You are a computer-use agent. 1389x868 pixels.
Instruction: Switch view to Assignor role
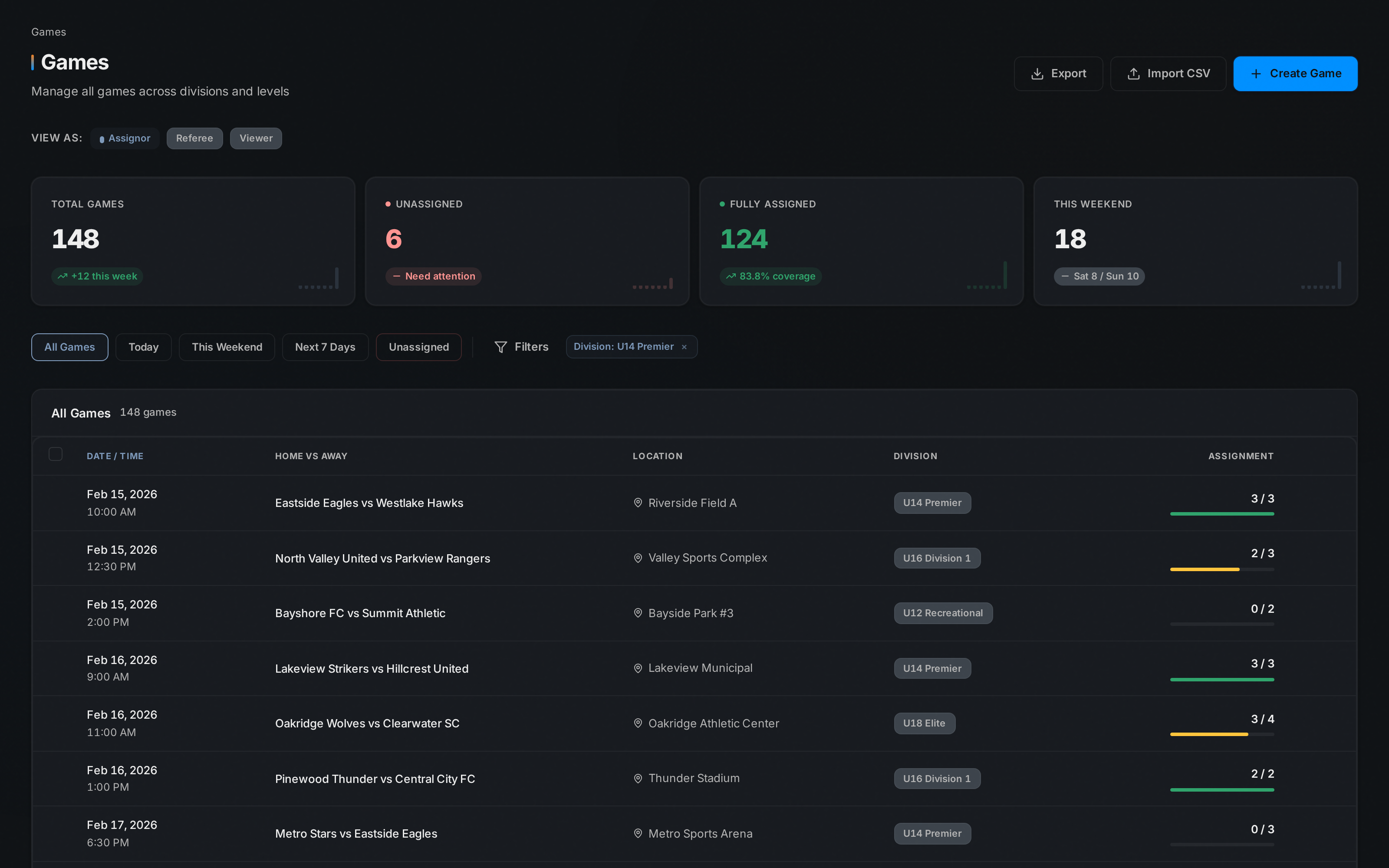coord(125,138)
